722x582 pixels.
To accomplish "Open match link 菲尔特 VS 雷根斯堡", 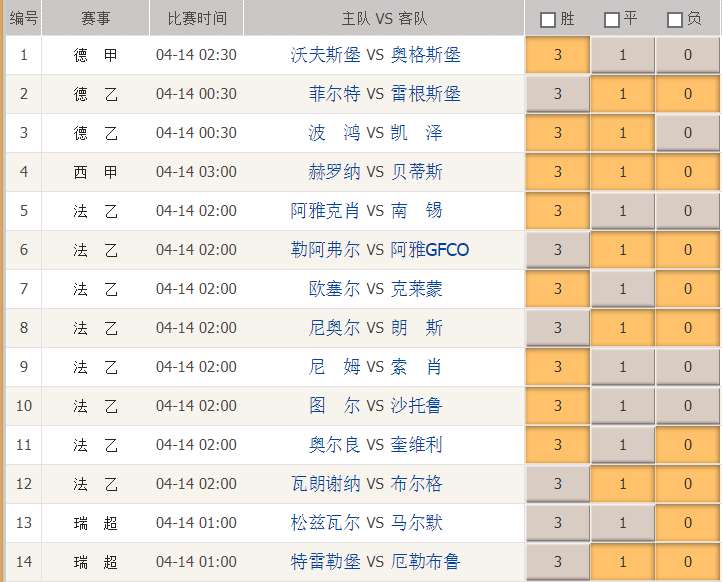I will click(384, 94).
